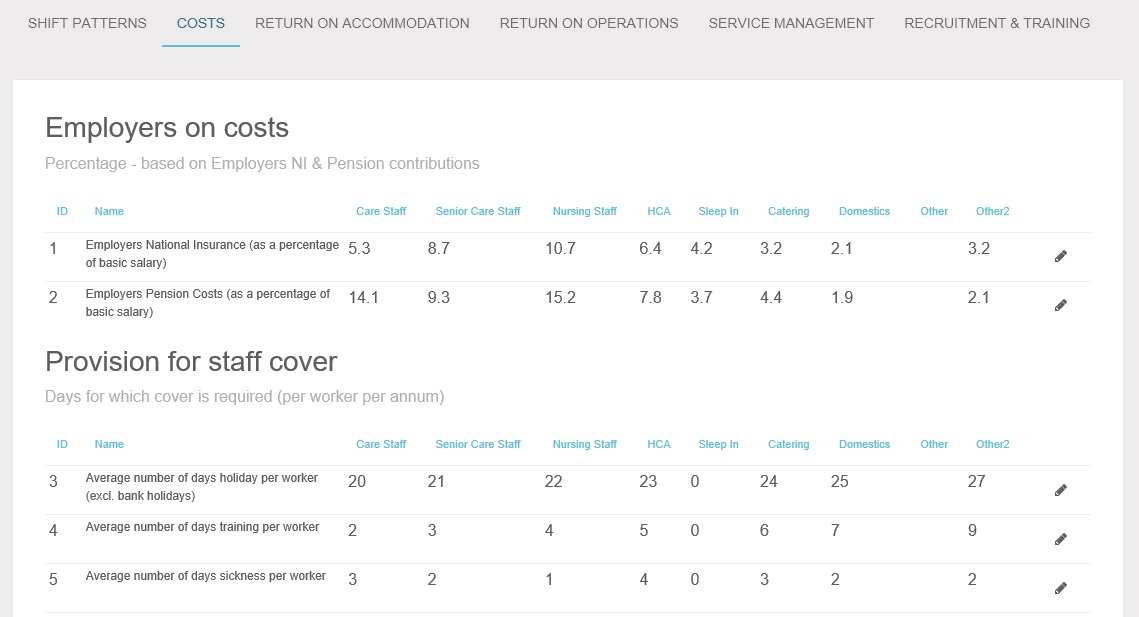
Task: Click Domestics pension value 1.9
Action: (842, 298)
